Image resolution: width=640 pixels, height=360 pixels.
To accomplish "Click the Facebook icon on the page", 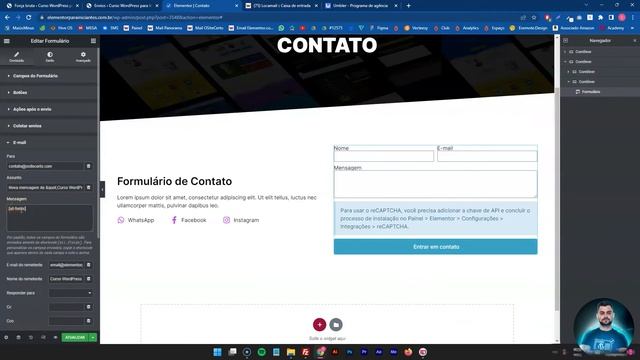I will [174, 220].
